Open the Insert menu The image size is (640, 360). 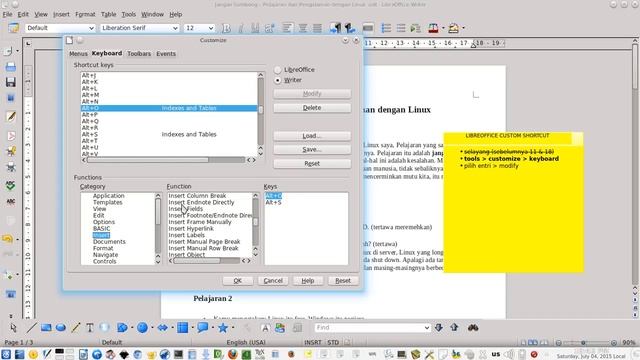point(61,14)
